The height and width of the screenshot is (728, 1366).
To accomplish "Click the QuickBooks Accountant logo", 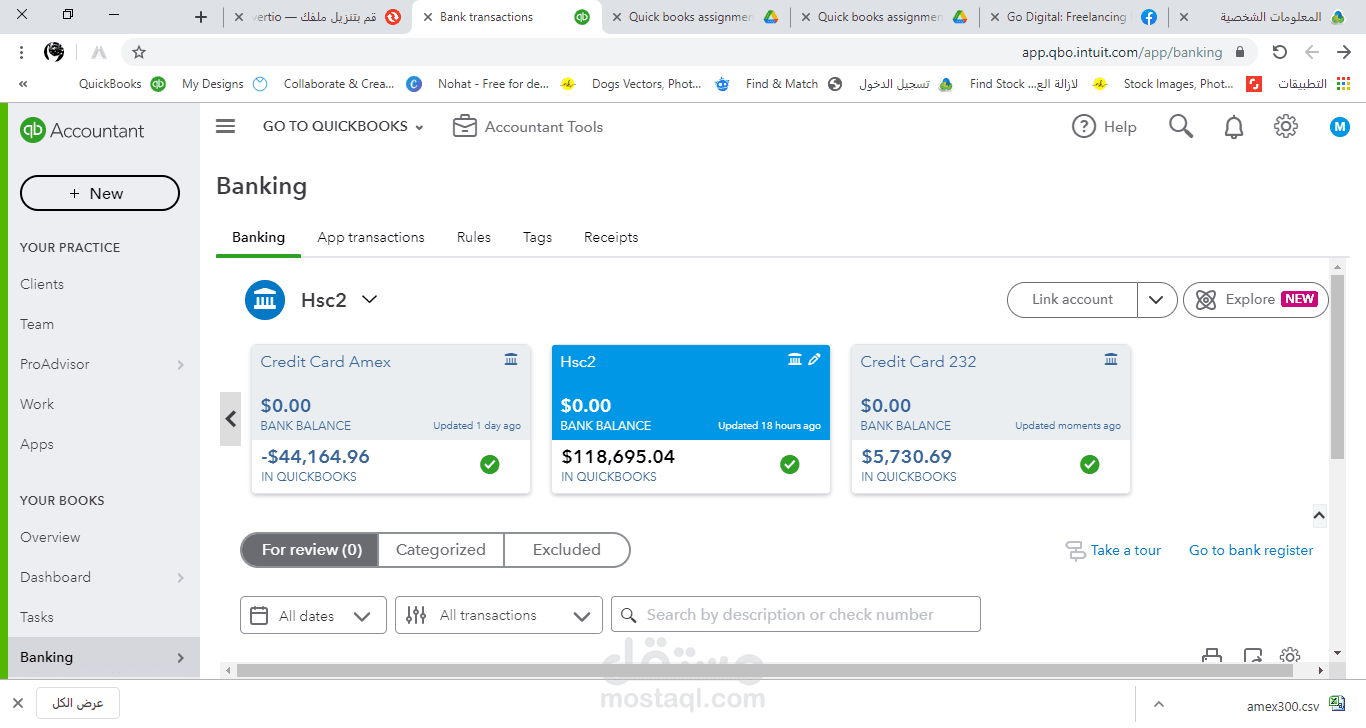I will coord(82,130).
